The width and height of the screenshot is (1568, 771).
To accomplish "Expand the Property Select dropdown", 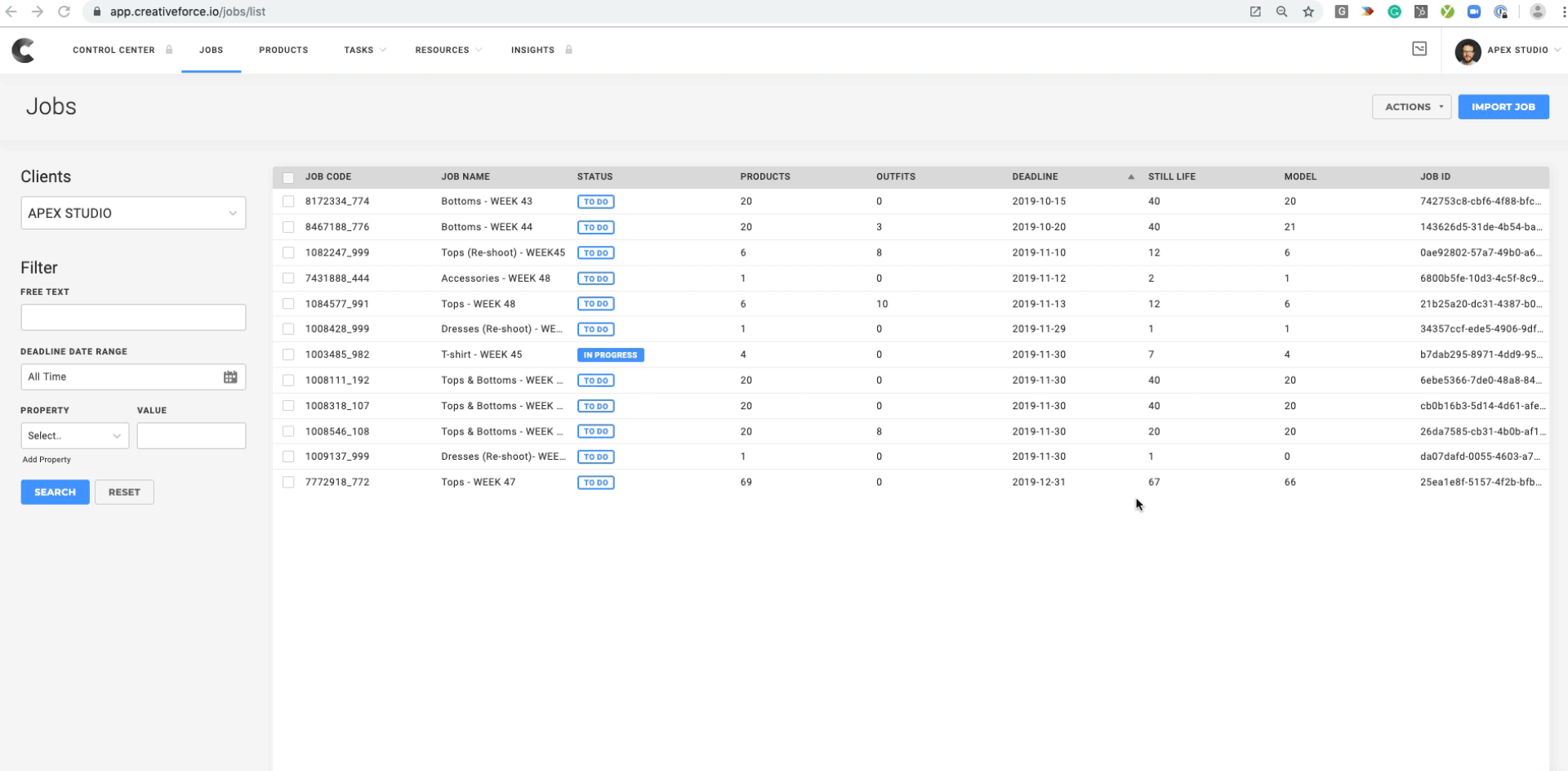I will 74,435.
